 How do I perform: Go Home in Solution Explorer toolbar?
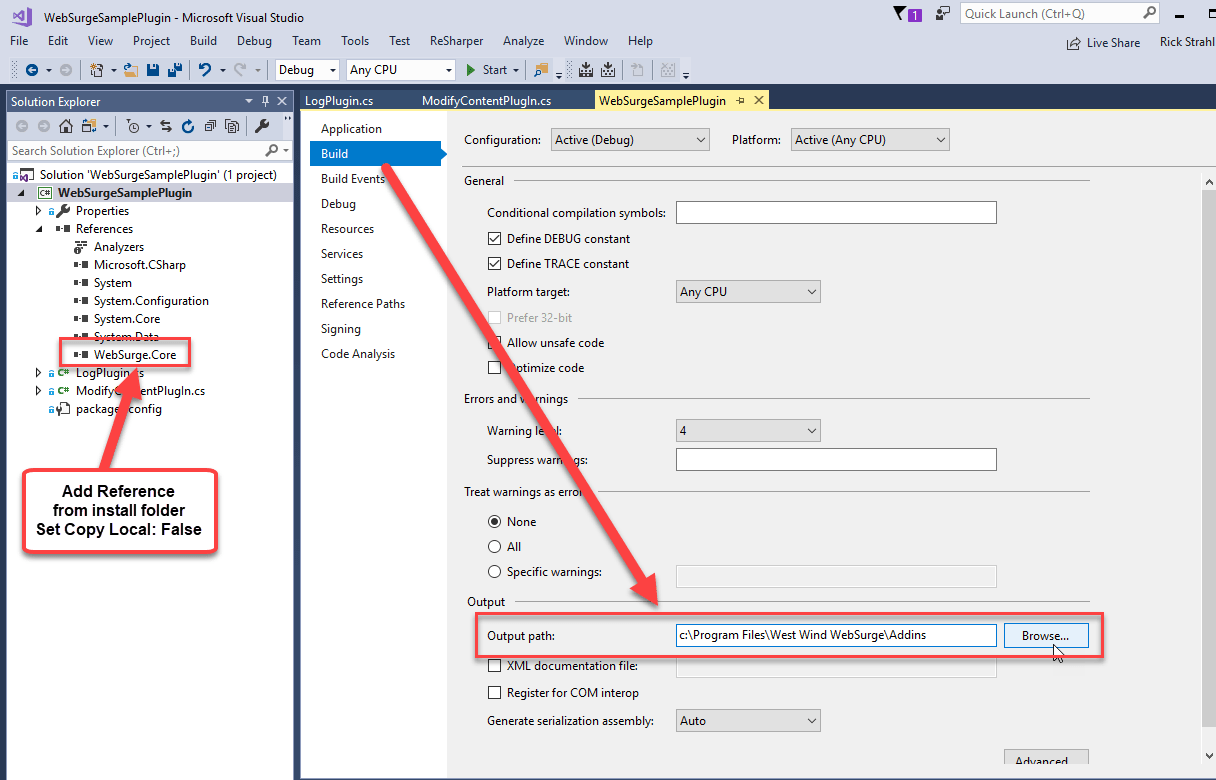coord(66,126)
